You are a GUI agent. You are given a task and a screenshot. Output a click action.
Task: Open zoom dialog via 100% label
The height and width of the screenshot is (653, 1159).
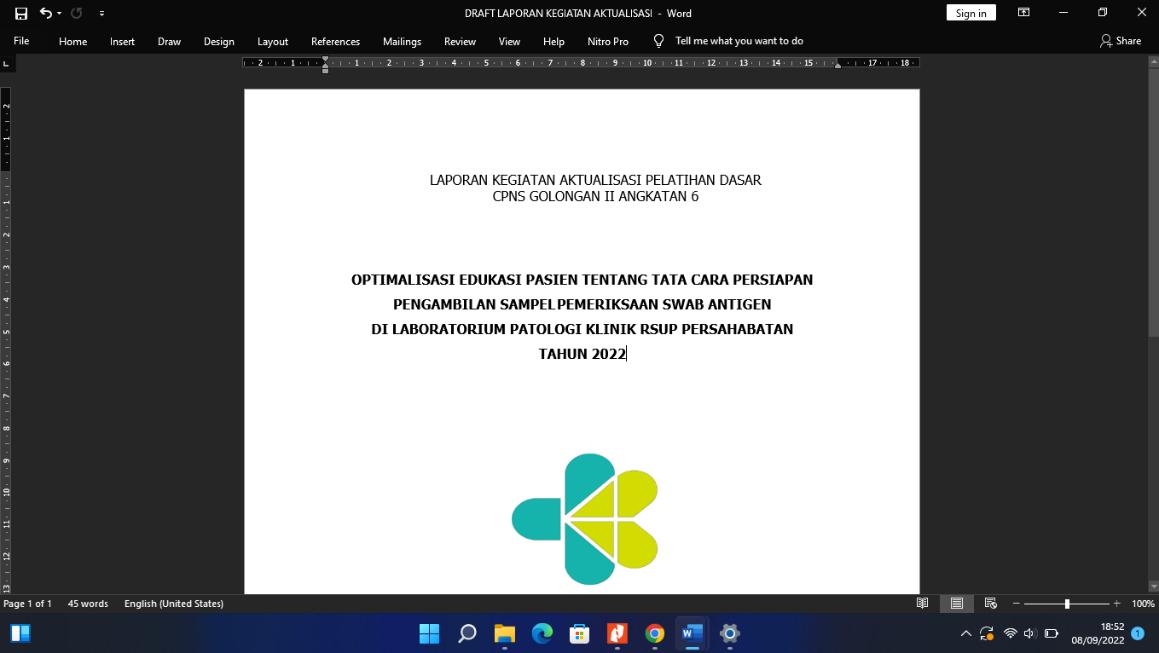(1143, 603)
